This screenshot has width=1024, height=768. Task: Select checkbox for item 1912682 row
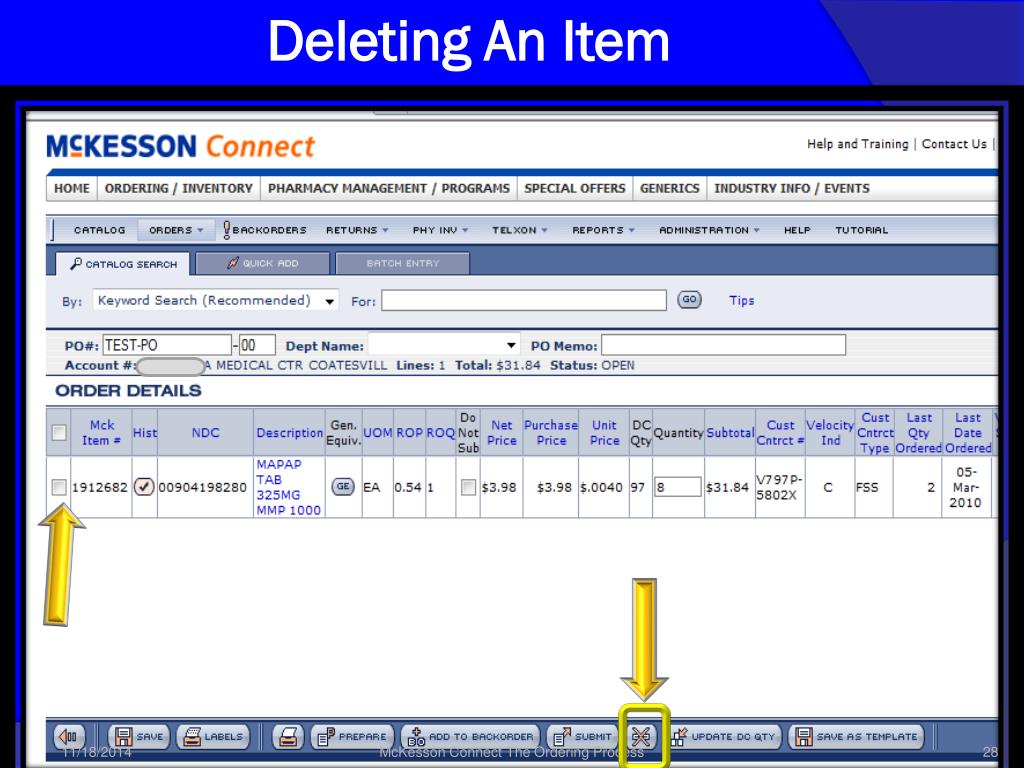pyautogui.click(x=59, y=487)
